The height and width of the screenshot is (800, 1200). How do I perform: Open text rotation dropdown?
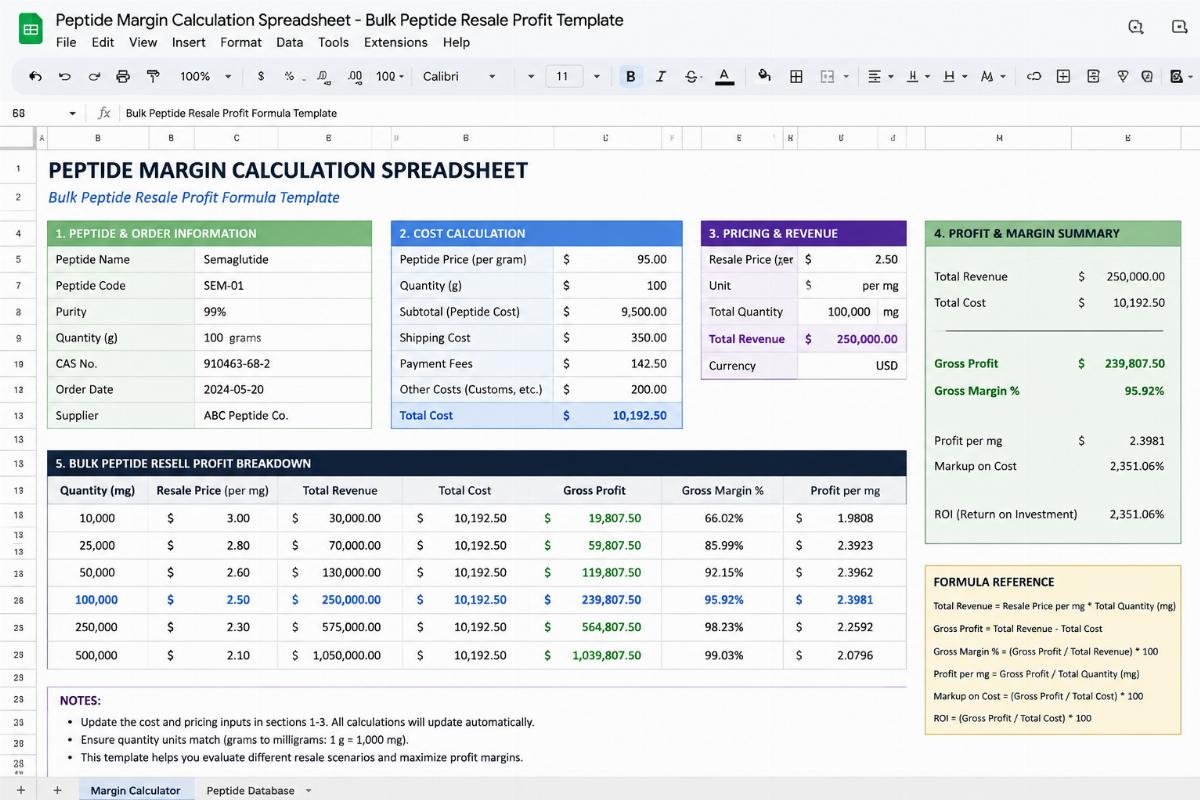coord(993,76)
